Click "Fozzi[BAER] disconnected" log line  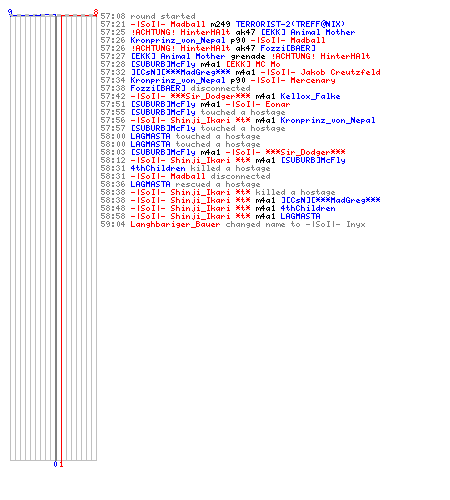click(x=175, y=88)
